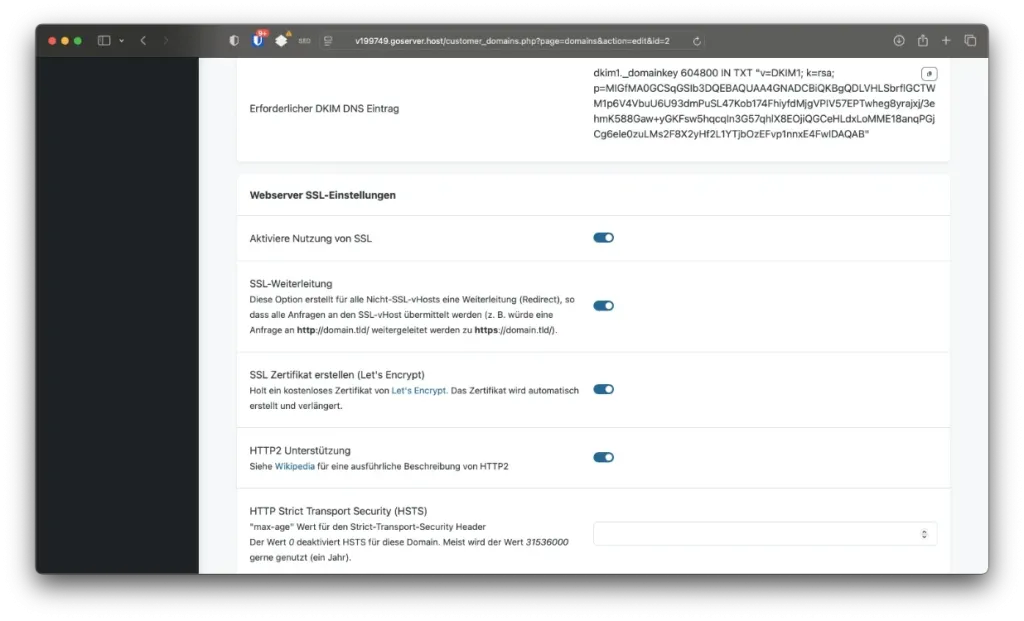1024x621 pixels.
Task: Click the stepper arrows in the HSTS field
Action: (923, 533)
